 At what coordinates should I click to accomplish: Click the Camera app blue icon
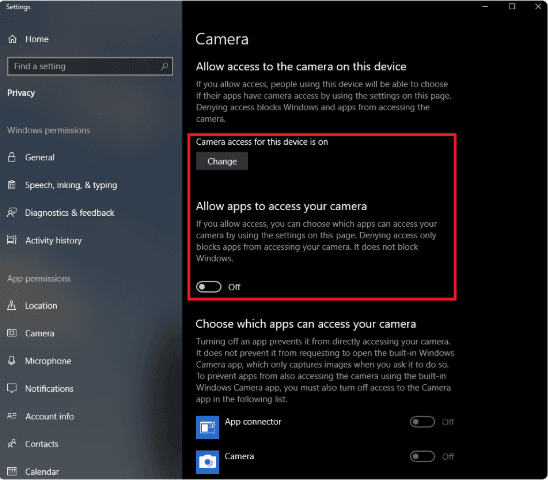pyautogui.click(x=207, y=462)
